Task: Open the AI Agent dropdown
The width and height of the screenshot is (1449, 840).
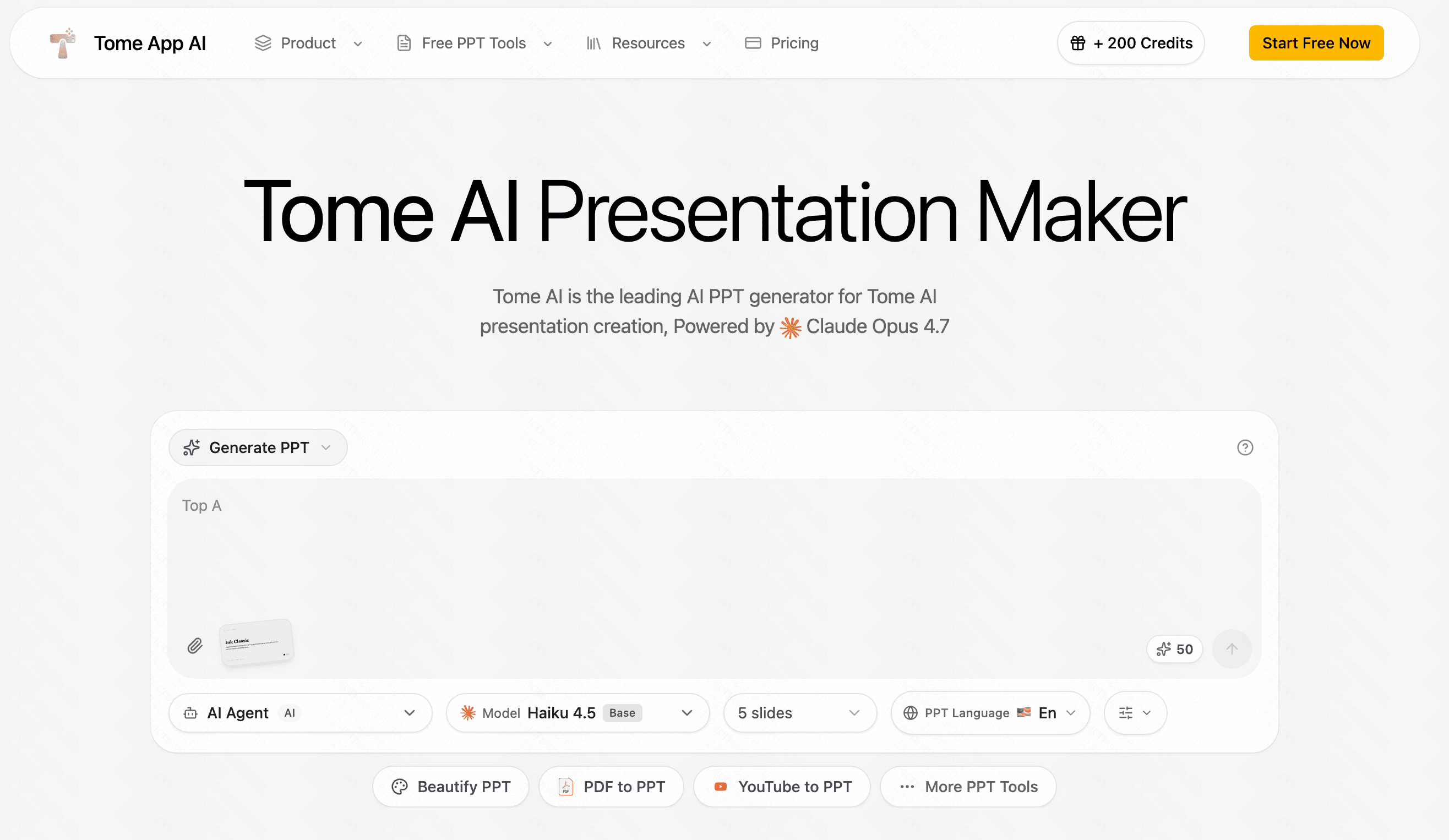Action: click(x=300, y=713)
